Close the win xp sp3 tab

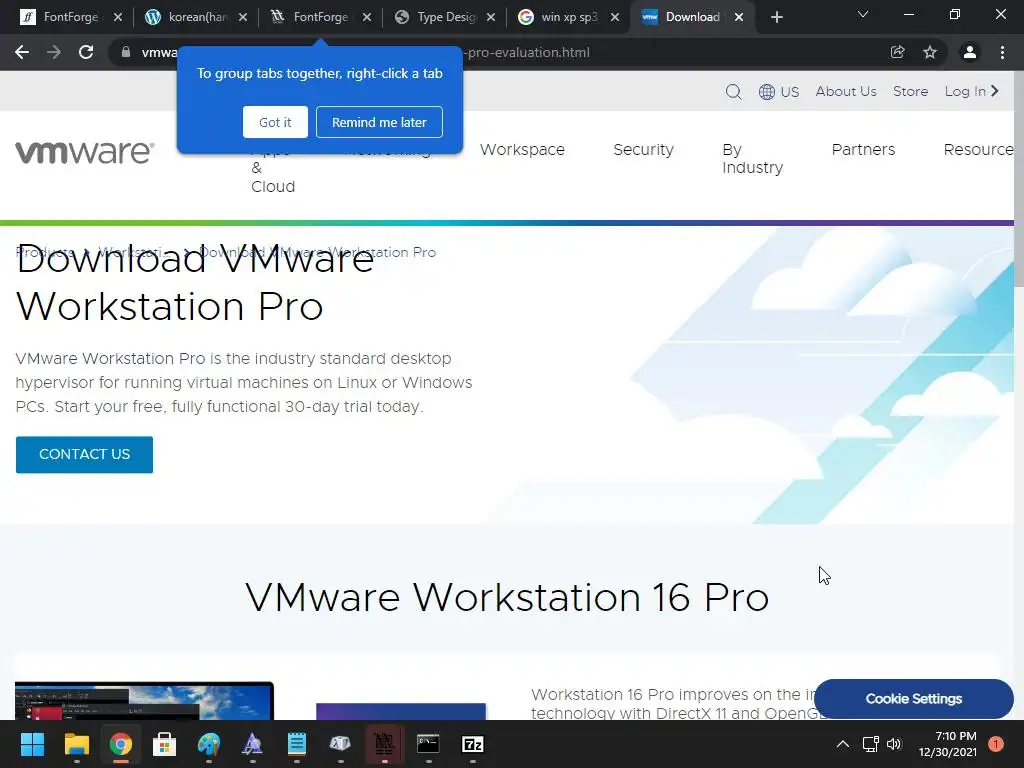pos(615,18)
